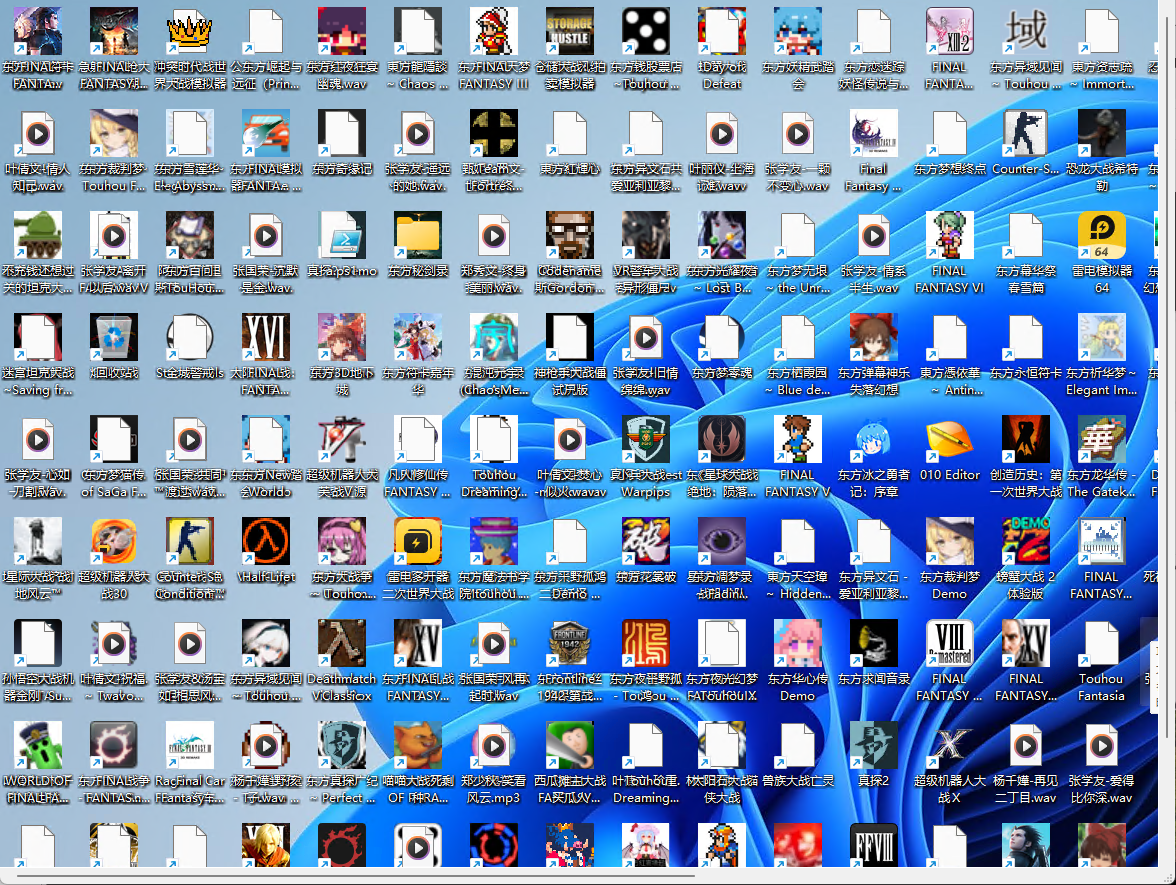Open the 东方求闻音录 gramophone icon
This screenshot has width=1176, height=885.
(874, 644)
